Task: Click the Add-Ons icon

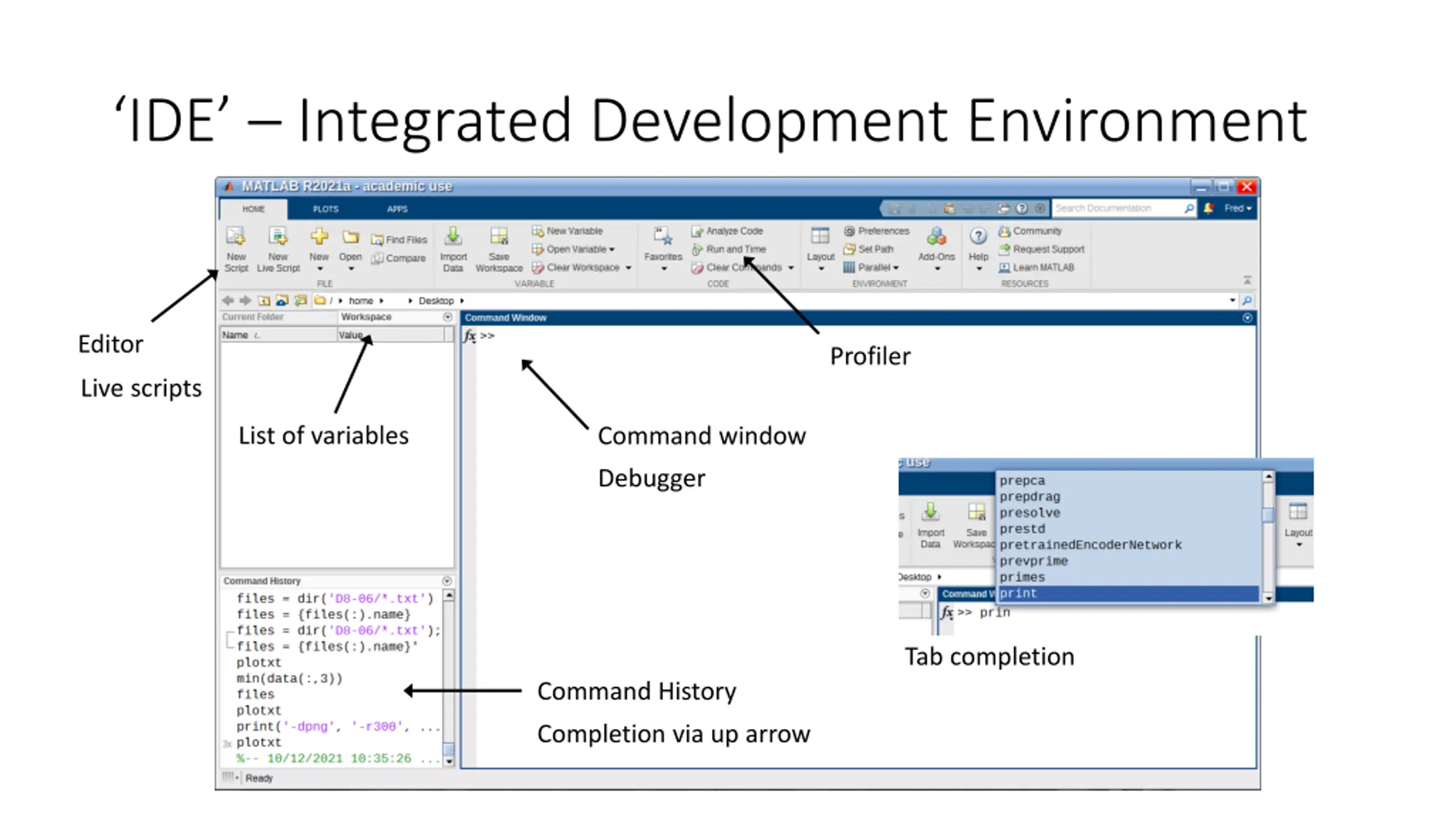Action: click(936, 236)
